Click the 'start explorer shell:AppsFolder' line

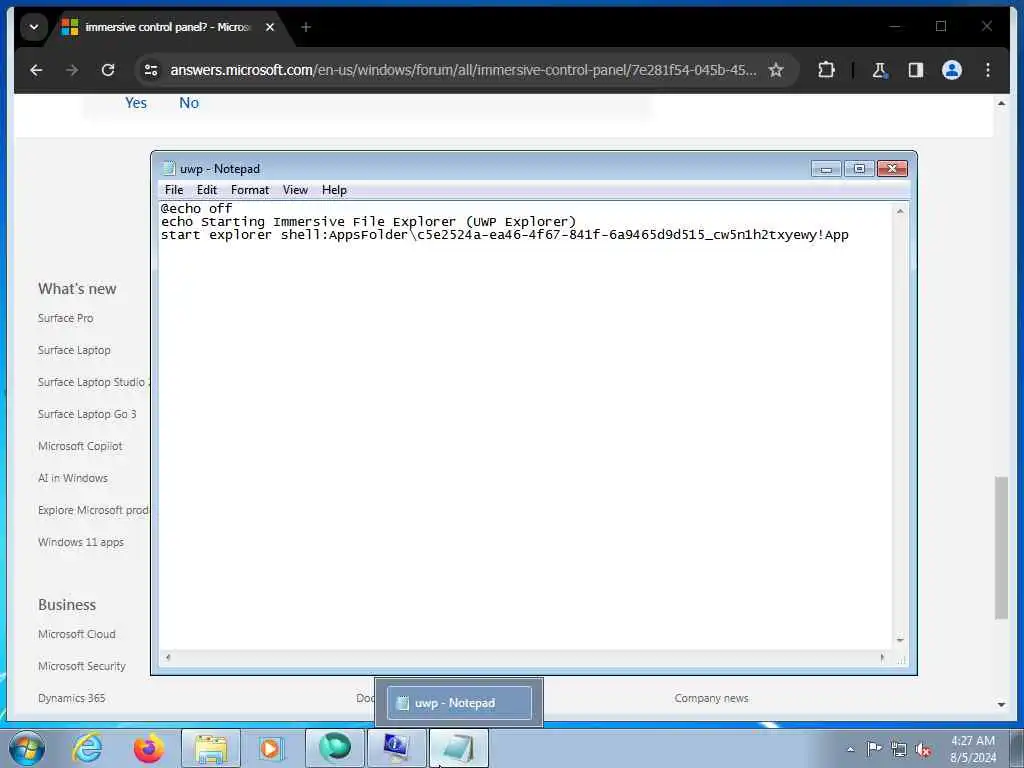(x=504, y=235)
